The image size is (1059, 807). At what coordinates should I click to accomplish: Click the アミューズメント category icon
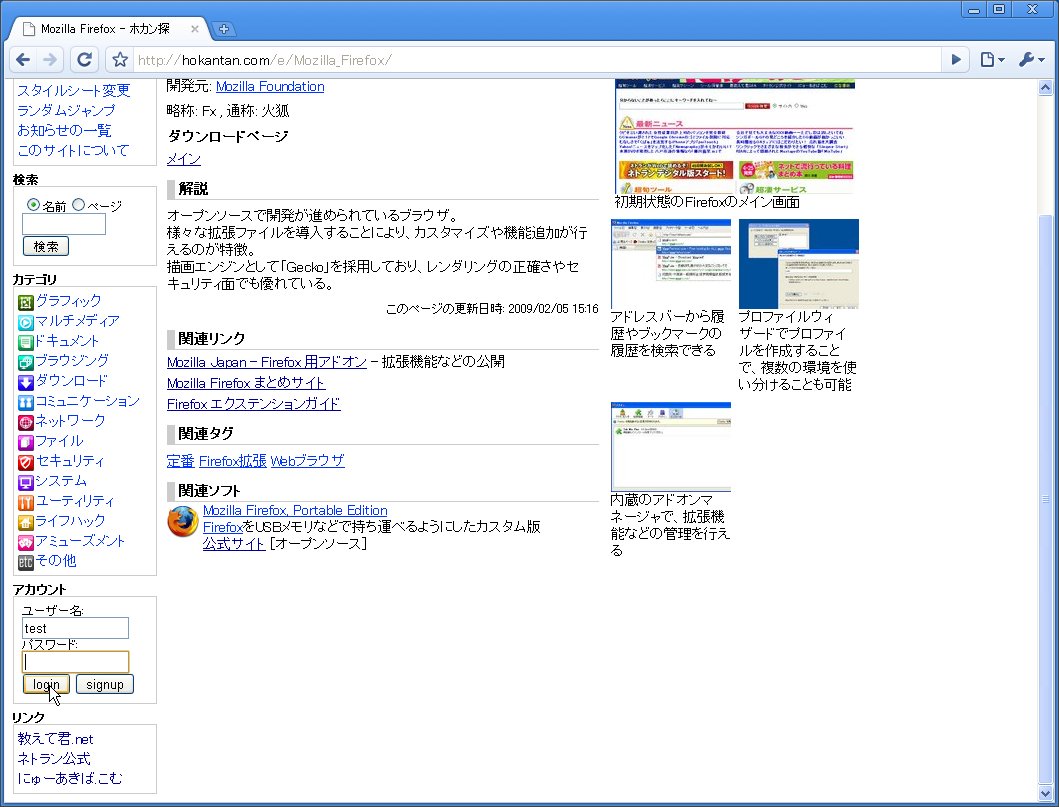[26, 542]
